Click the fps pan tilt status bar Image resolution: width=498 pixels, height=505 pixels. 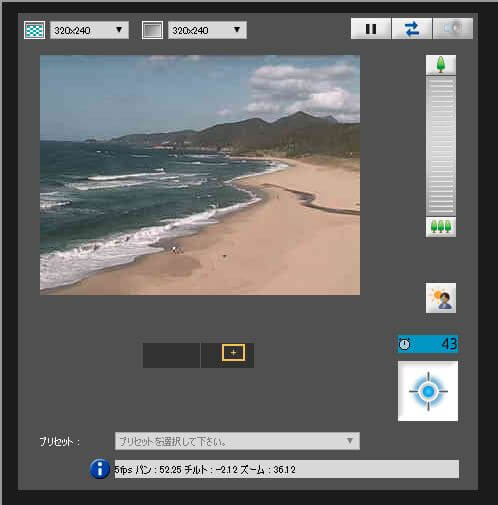click(287, 469)
